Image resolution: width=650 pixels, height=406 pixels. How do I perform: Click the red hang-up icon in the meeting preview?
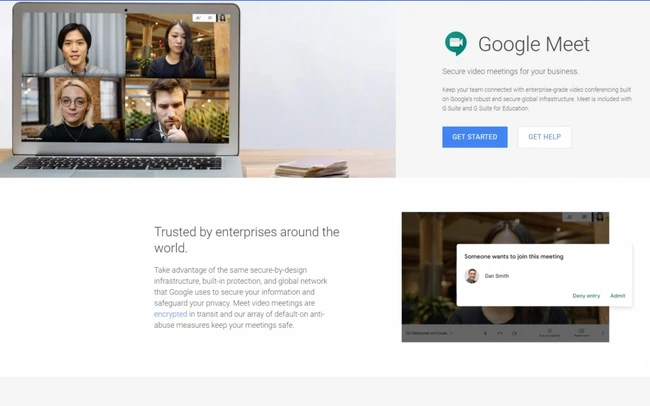point(500,333)
